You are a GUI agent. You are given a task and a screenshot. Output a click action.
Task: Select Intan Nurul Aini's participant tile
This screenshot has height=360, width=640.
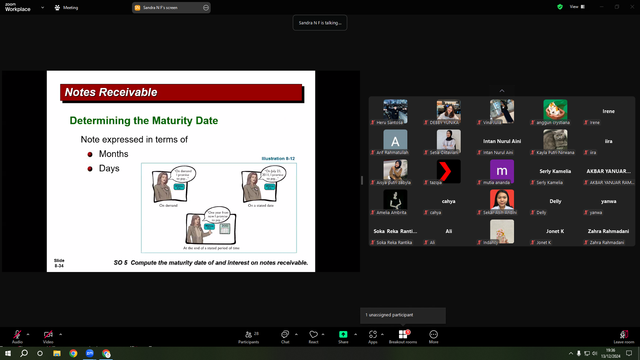tap(502, 142)
